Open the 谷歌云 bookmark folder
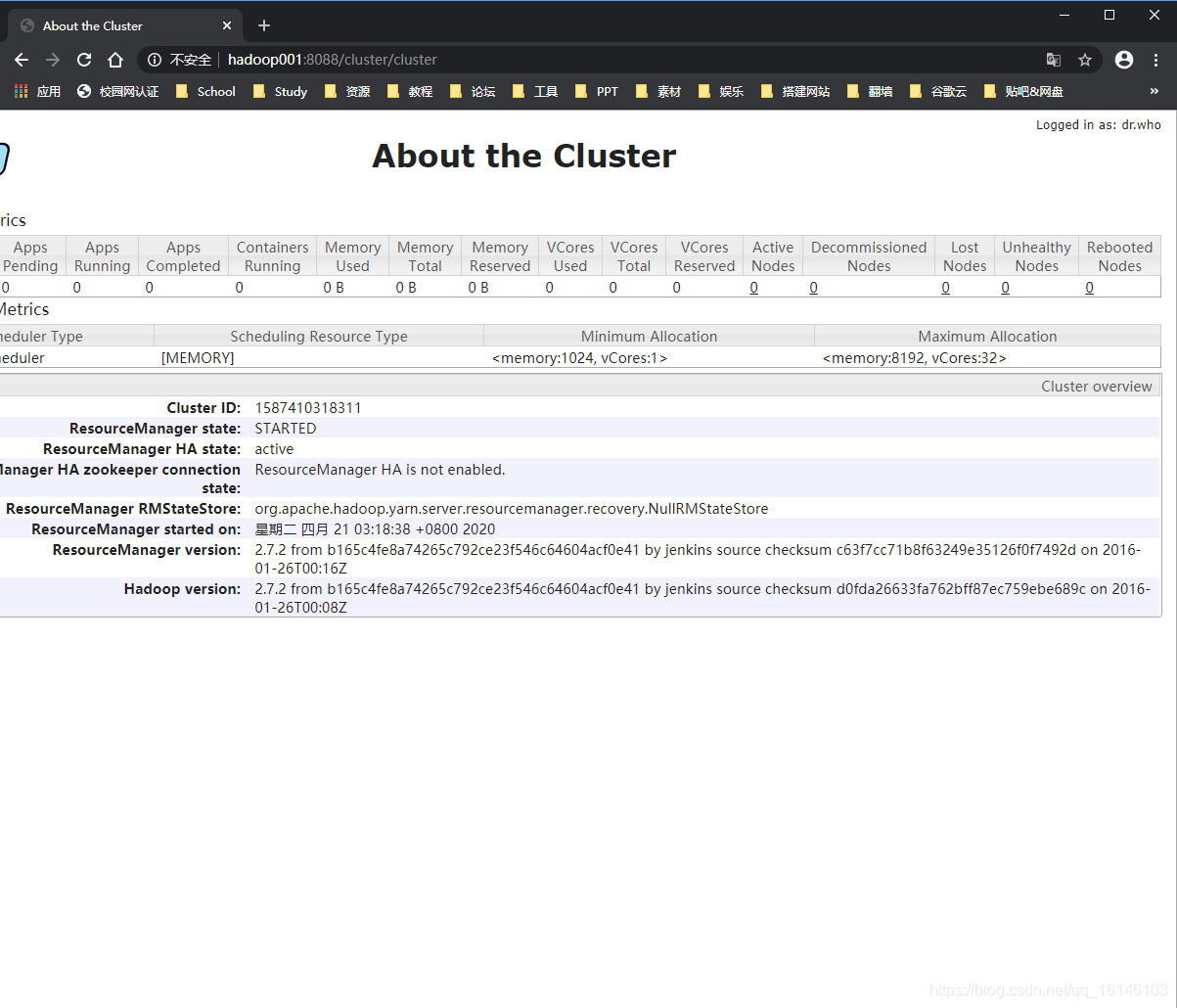The width and height of the screenshot is (1177, 1008). click(938, 91)
